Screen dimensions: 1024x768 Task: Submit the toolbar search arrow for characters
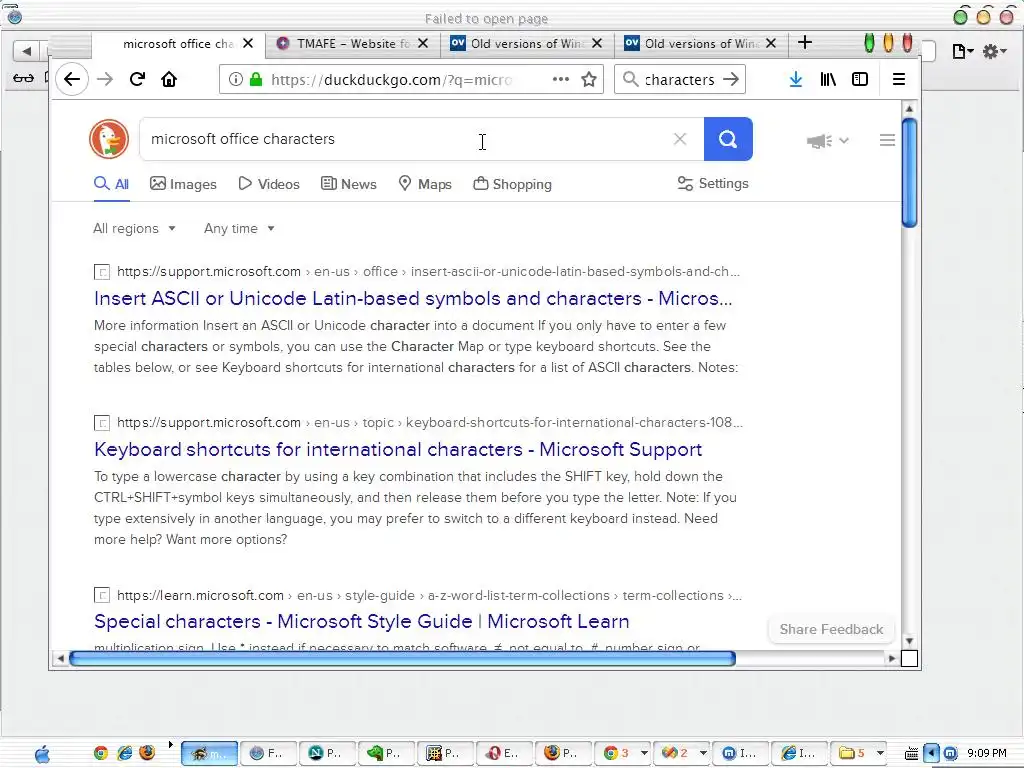tap(731, 80)
